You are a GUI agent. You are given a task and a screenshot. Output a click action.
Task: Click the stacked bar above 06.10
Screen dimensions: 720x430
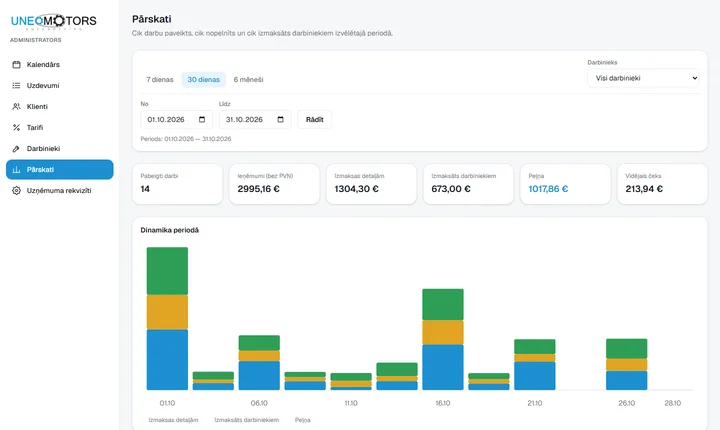pyautogui.click(x=259, y=362)
